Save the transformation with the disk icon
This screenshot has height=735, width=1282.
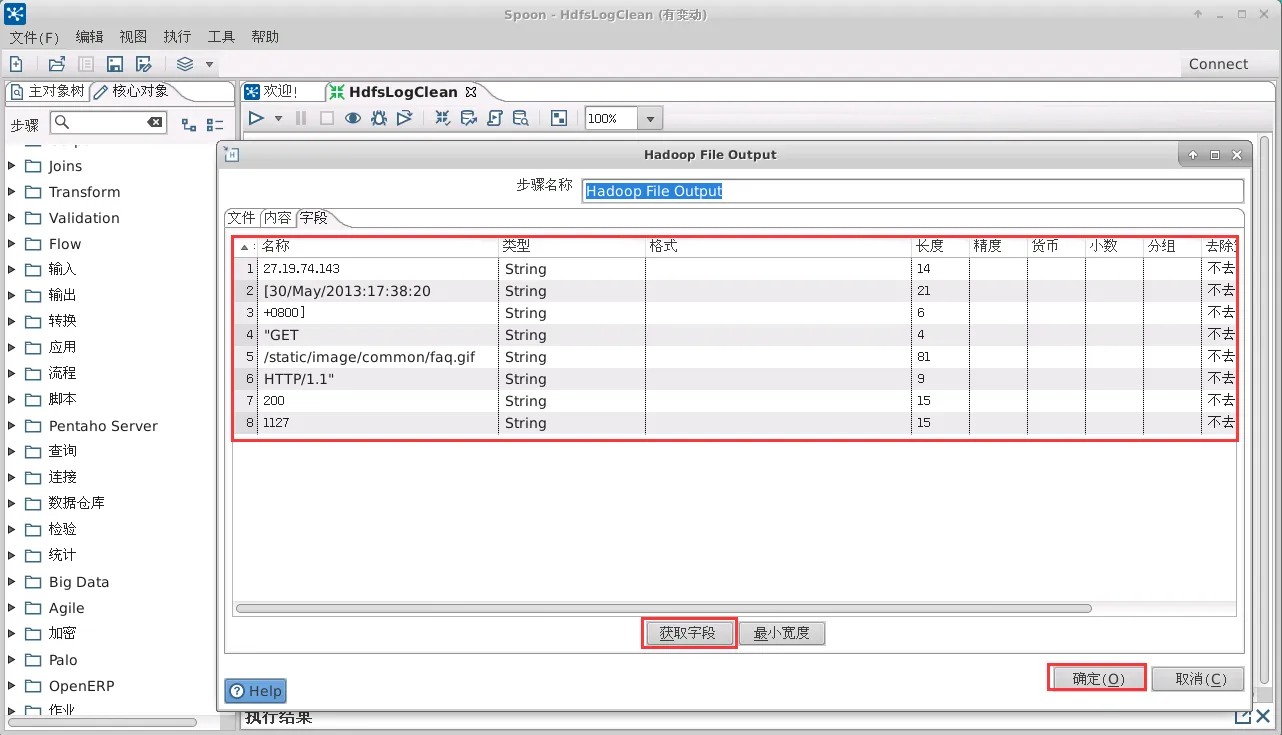pos(115,64)
